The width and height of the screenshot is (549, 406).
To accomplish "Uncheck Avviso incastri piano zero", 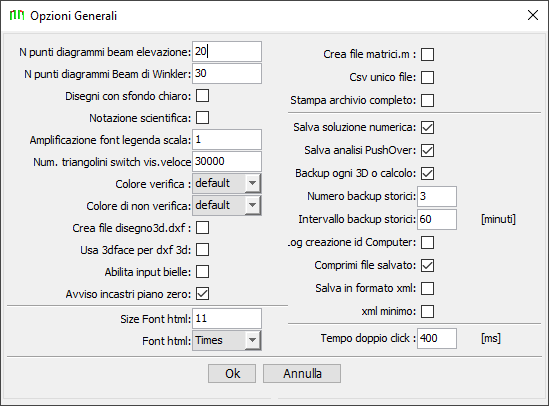I will [202, 294].
